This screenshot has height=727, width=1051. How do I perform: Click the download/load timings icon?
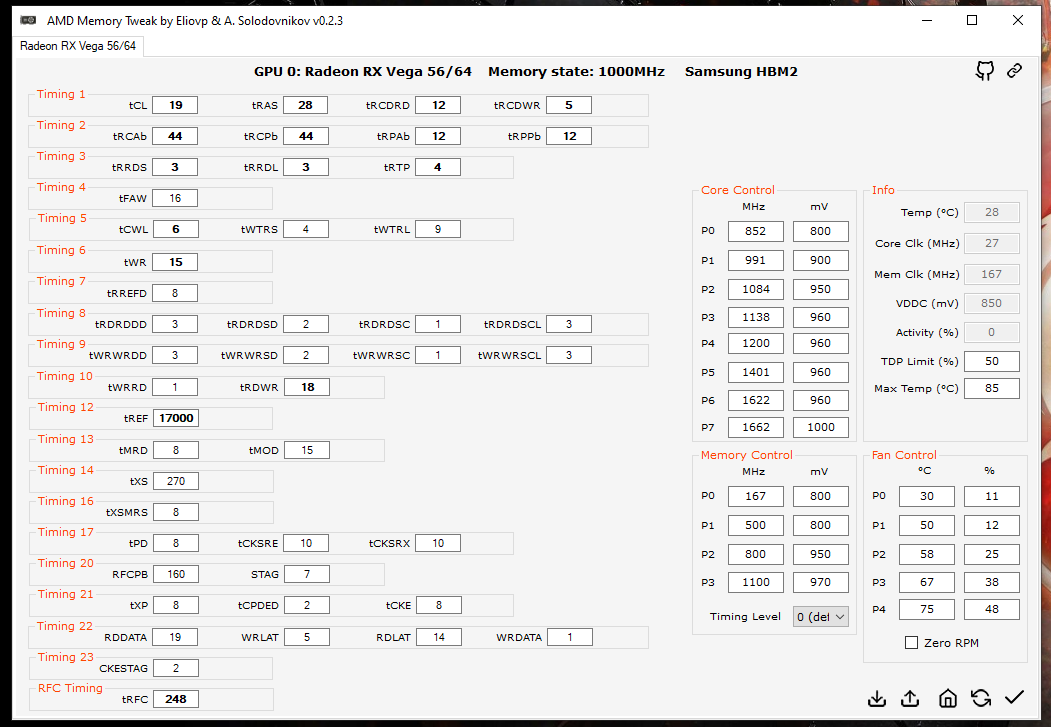877,698
